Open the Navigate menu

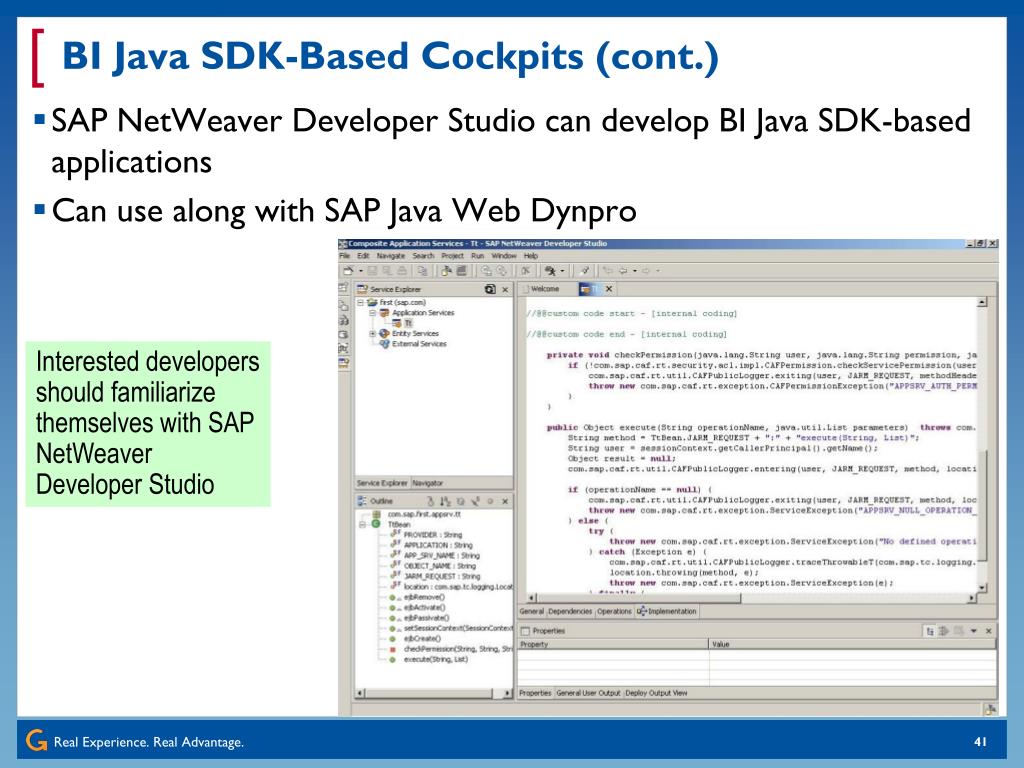click(391, 256)
